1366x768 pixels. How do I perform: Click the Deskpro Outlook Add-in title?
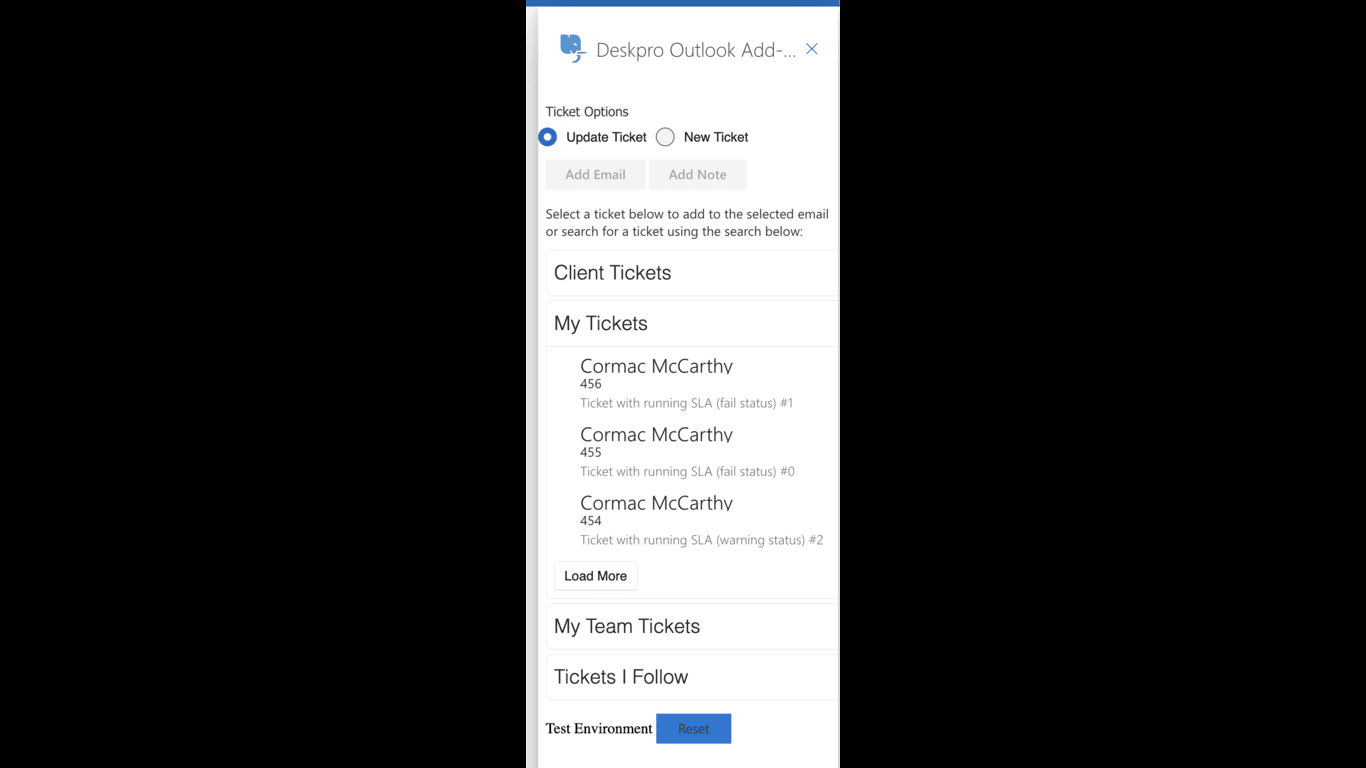pos(696,50)
